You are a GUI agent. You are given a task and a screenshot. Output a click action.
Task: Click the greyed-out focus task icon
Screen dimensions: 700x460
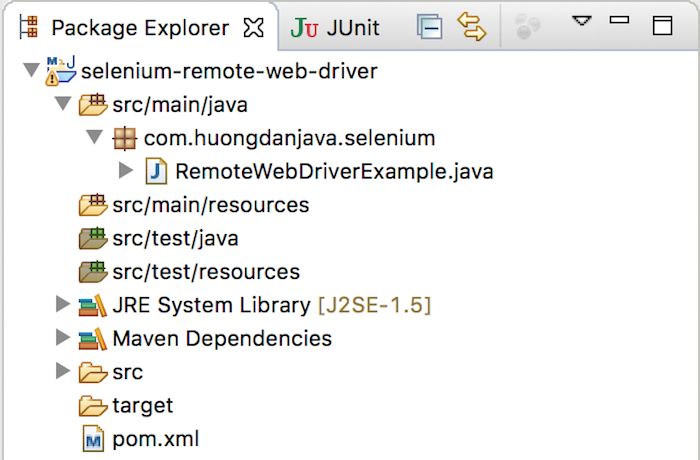(x=528, y=27)
